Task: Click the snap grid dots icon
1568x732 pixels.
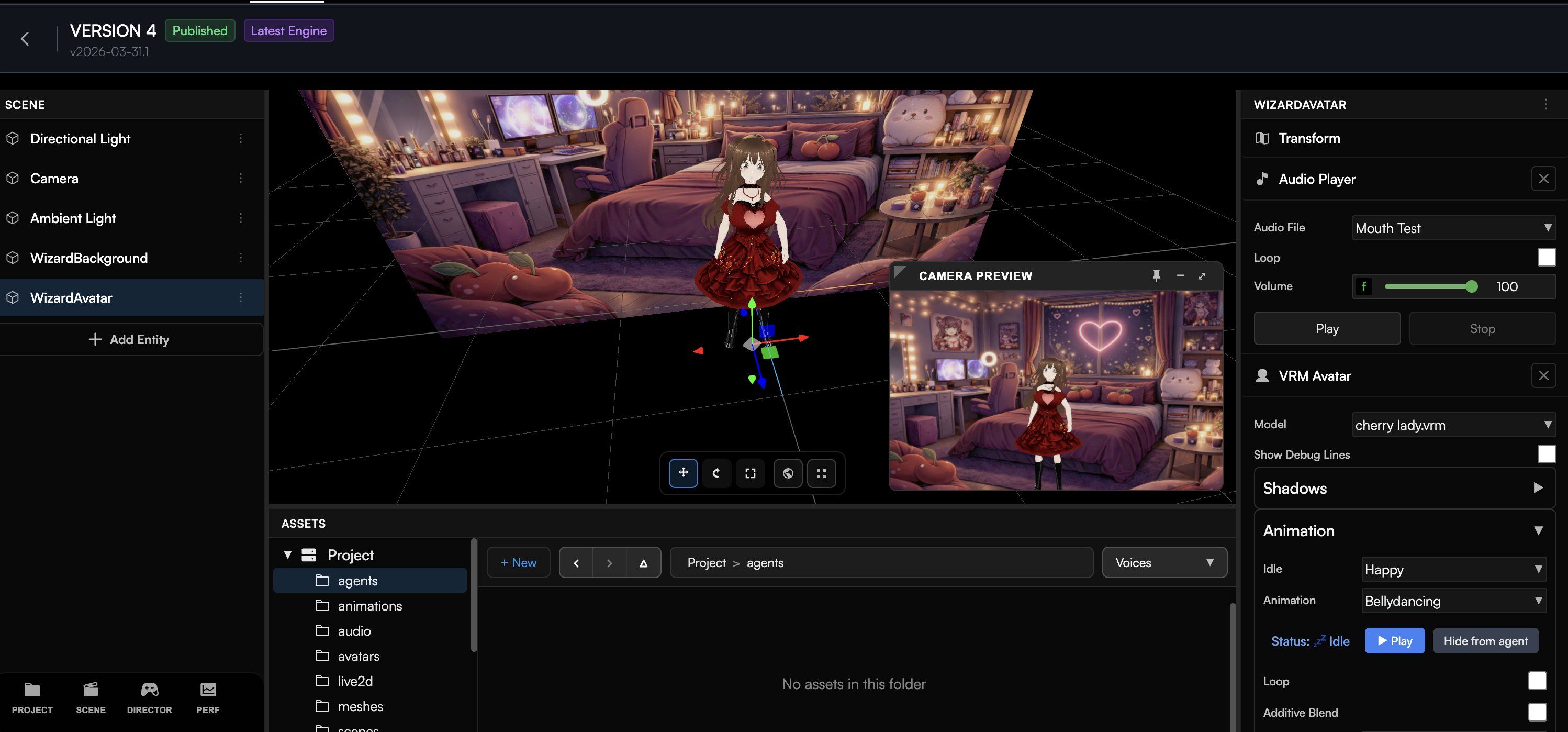Action: pyautogui.click(x=821, y=473)
